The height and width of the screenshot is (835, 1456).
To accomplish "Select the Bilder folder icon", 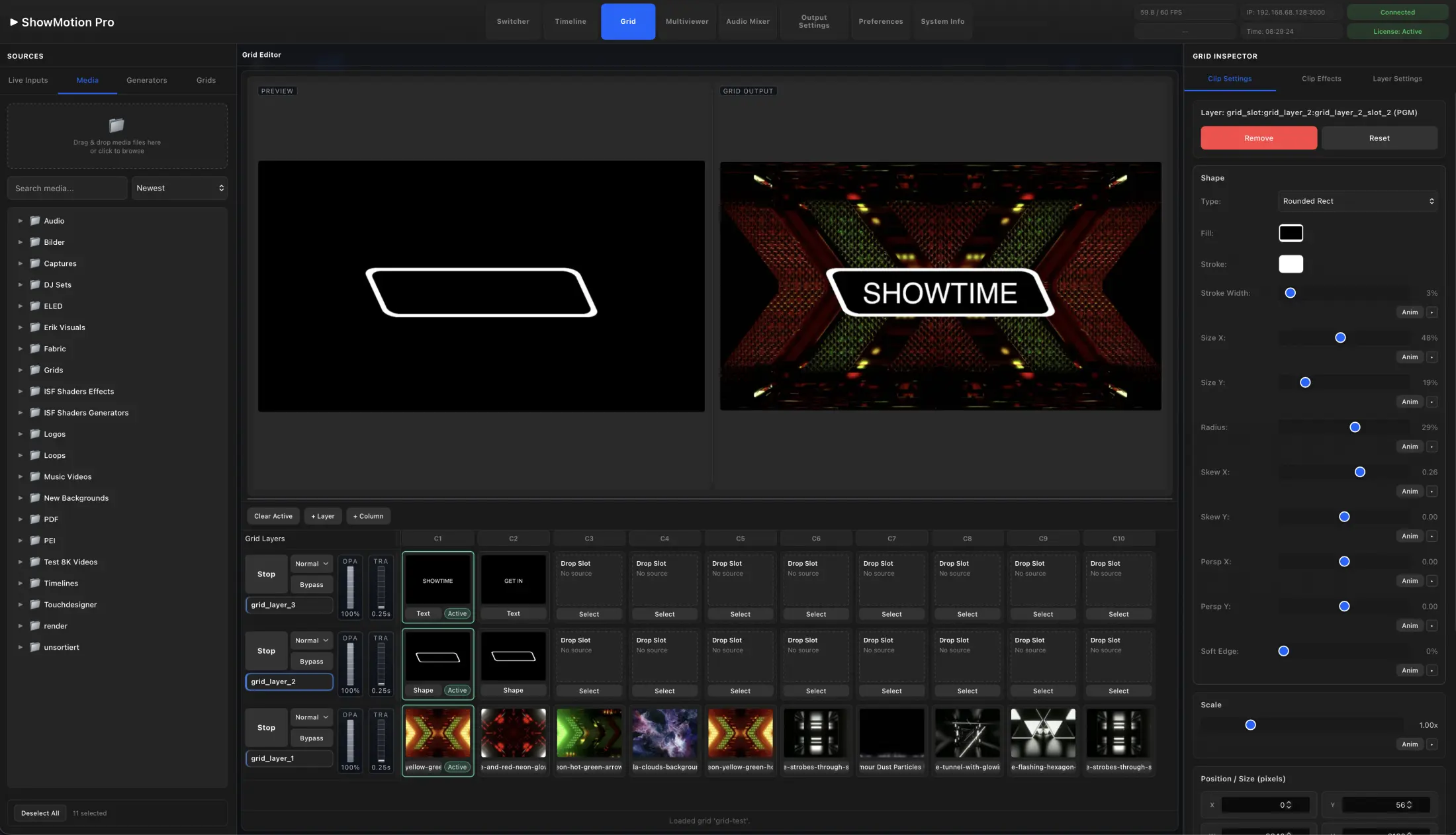I will (35, 242).
